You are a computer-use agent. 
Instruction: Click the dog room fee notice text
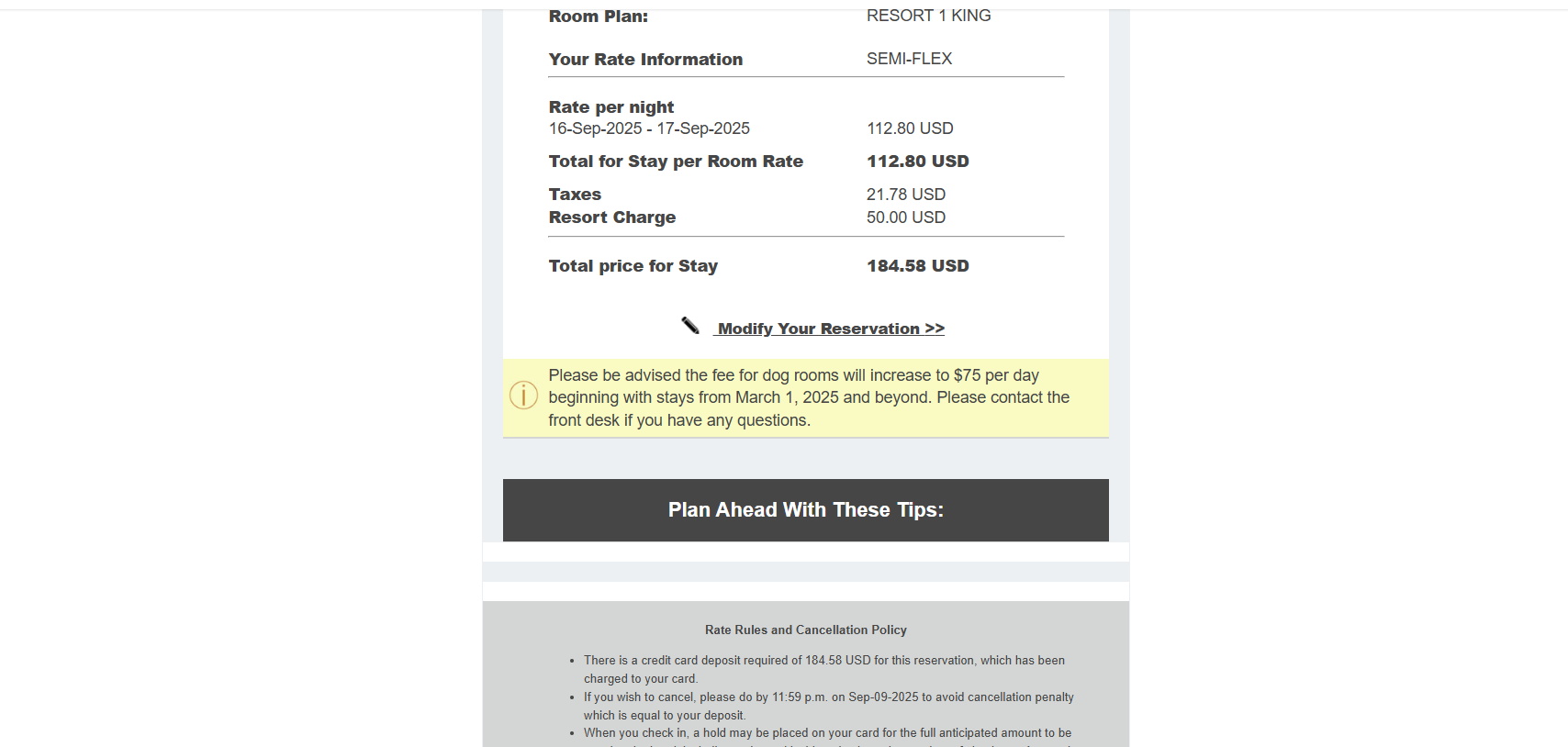click(808, 397)
